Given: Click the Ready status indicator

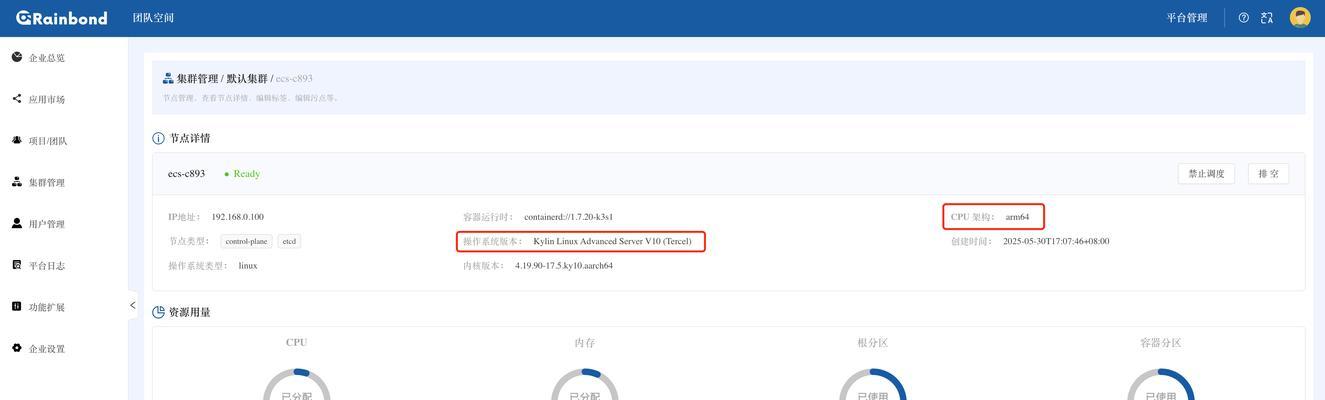Looking at the screenshot, I should [242, 174].
